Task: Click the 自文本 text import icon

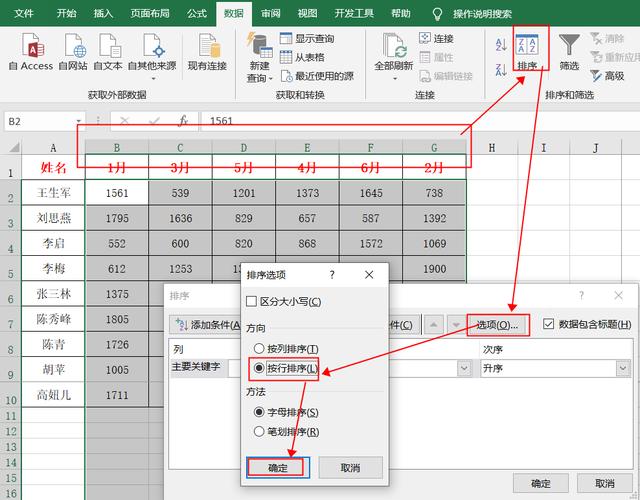Action: coord(108,52)
